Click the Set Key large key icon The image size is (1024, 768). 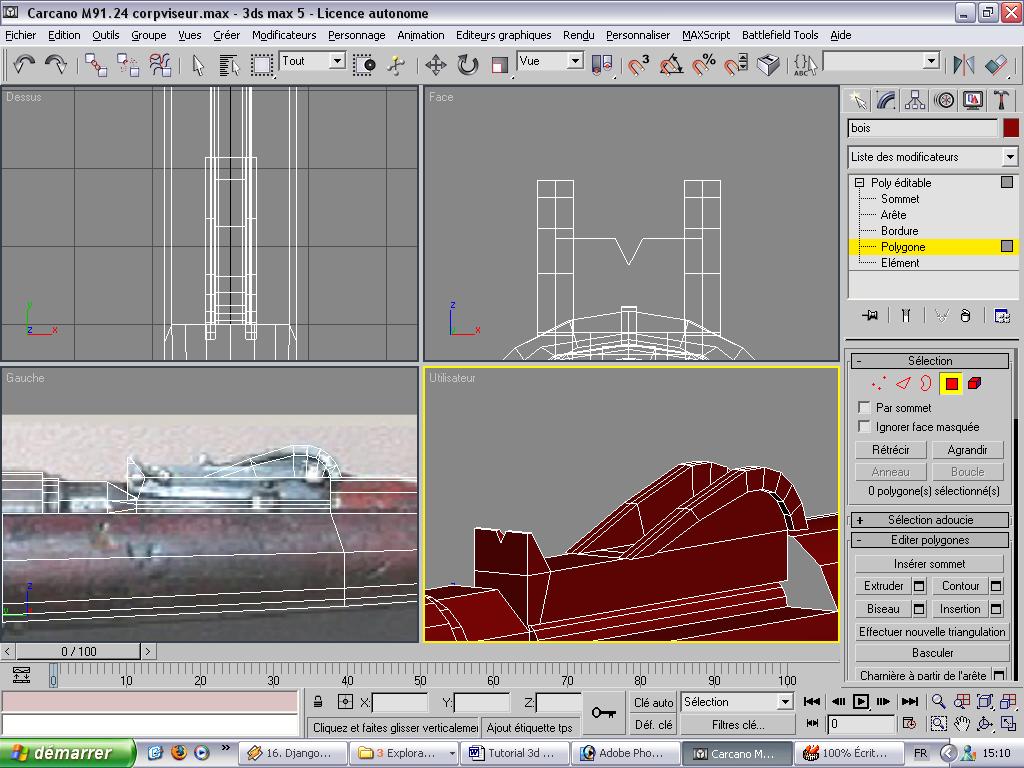(x=603, y=712)
